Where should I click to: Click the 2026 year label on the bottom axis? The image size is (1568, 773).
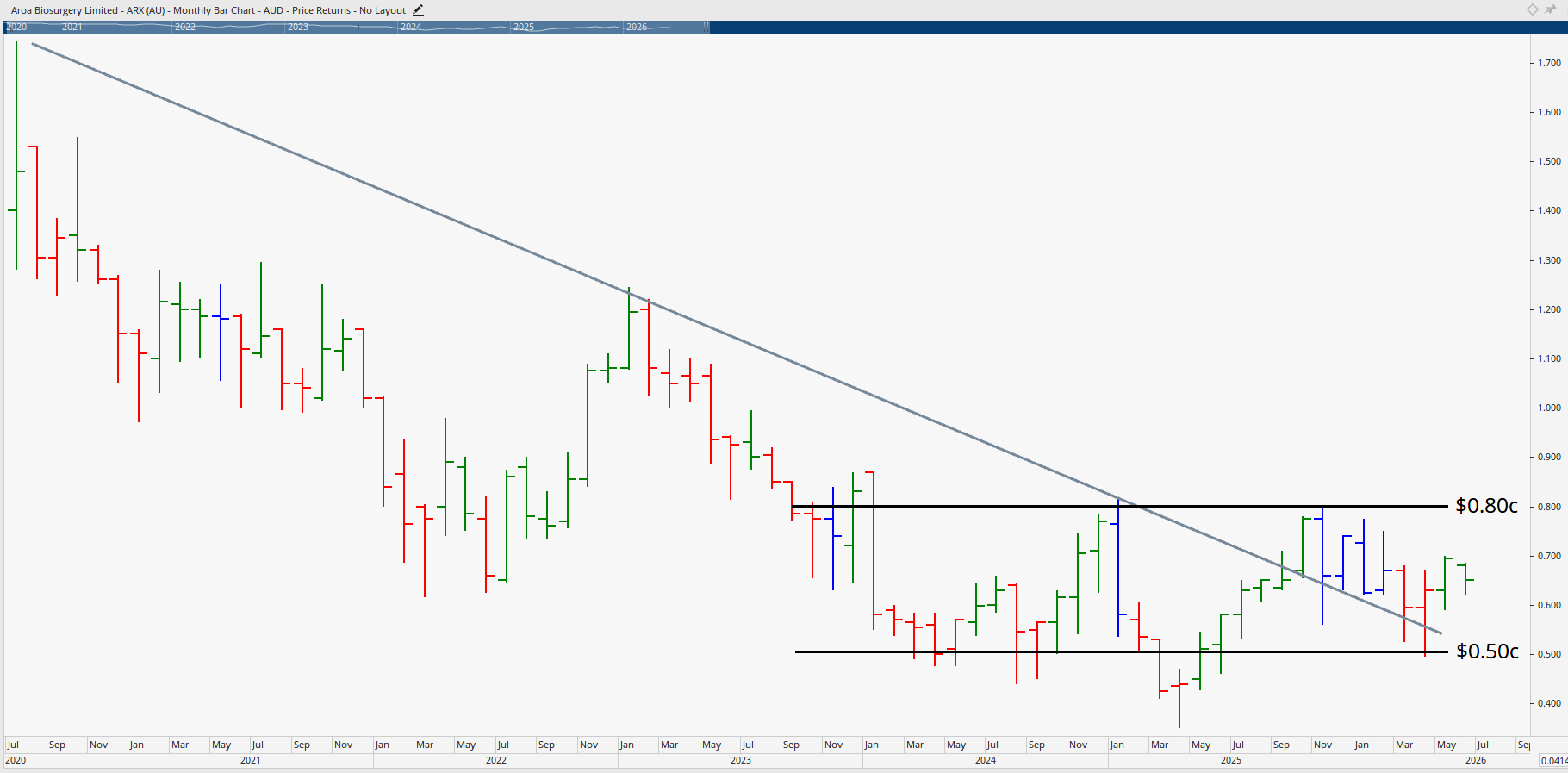pyautogui.click(x=1476, y=760)
